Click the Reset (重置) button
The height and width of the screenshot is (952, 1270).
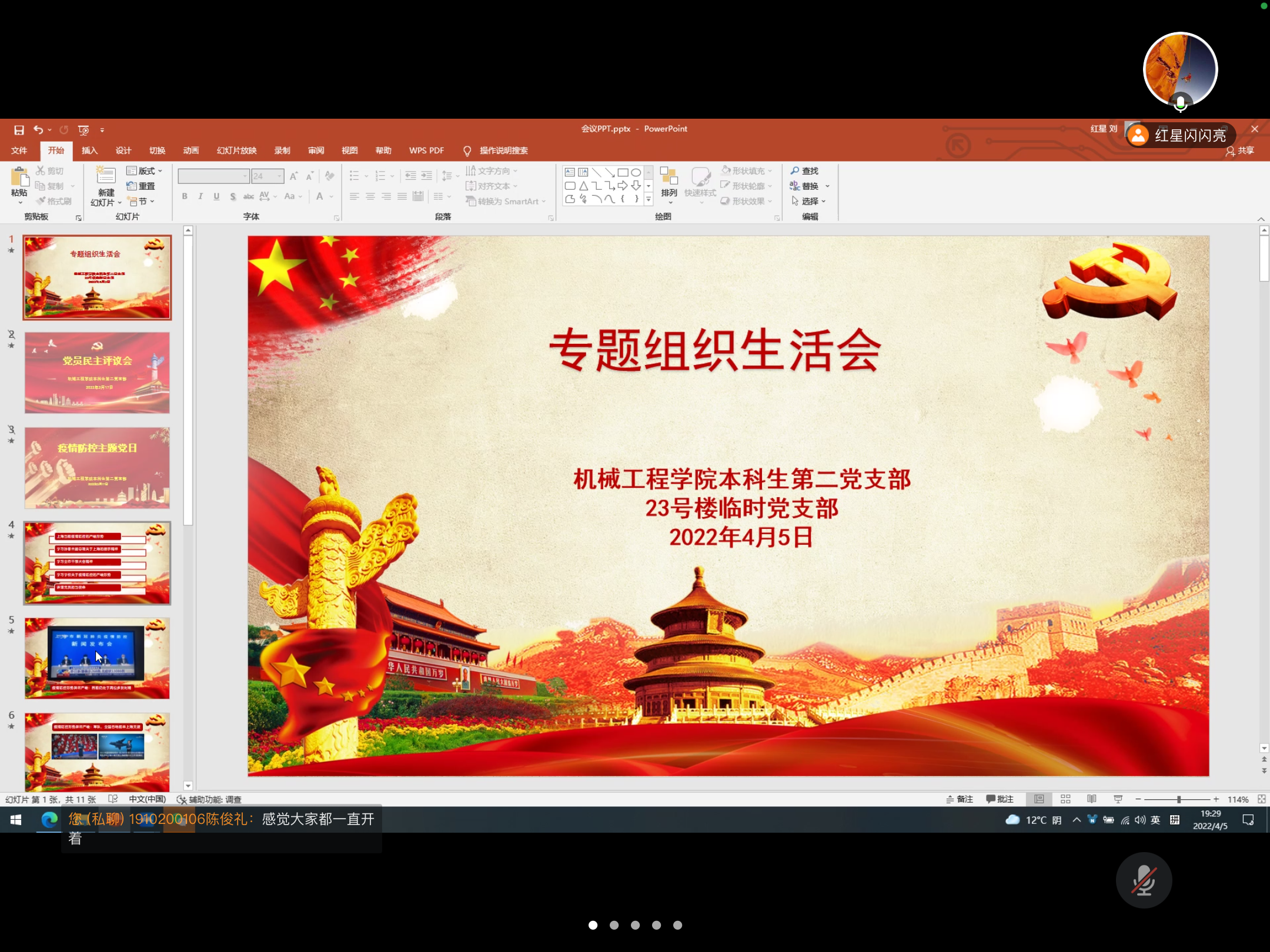141,186
